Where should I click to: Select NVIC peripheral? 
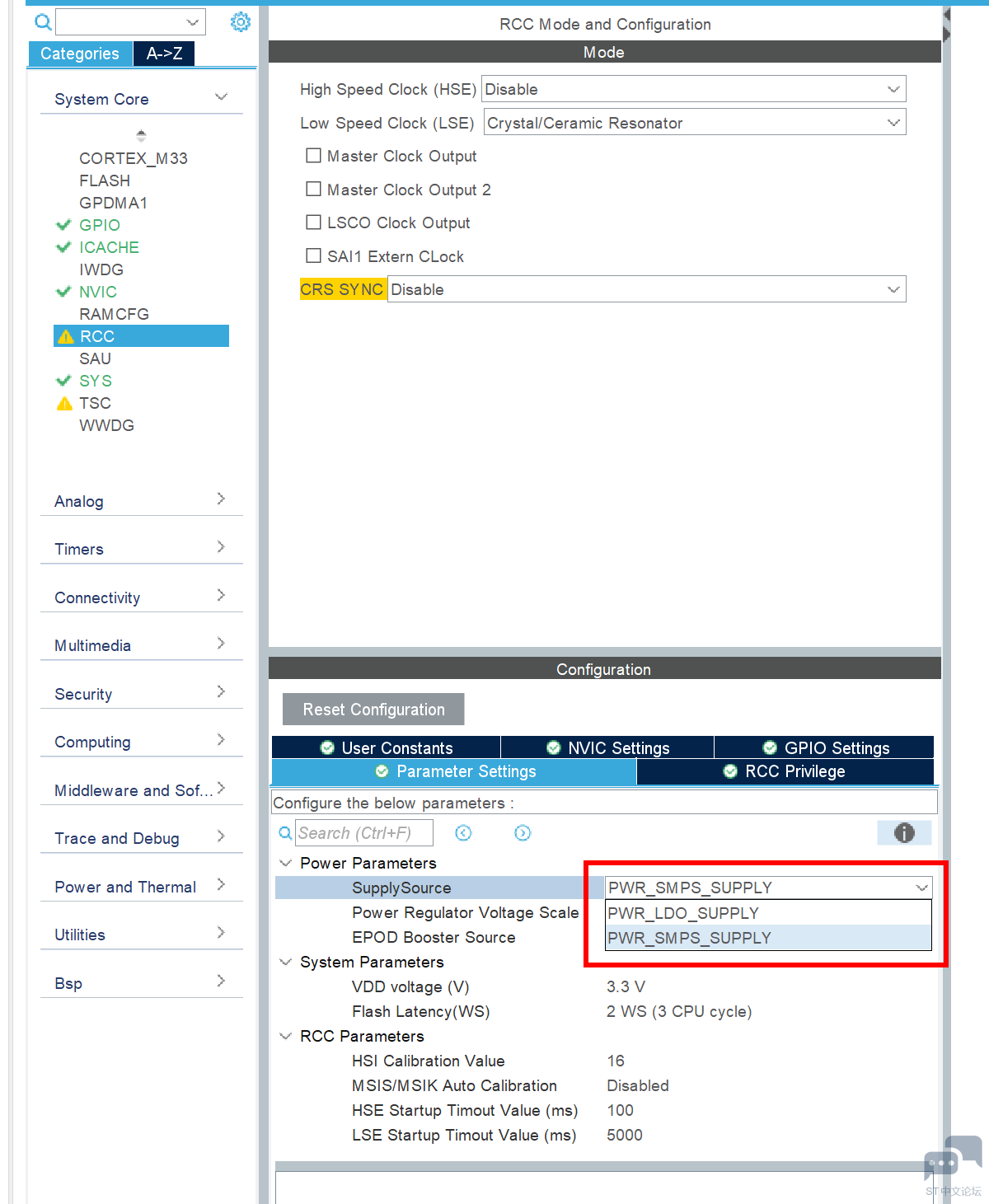[98, 292]
